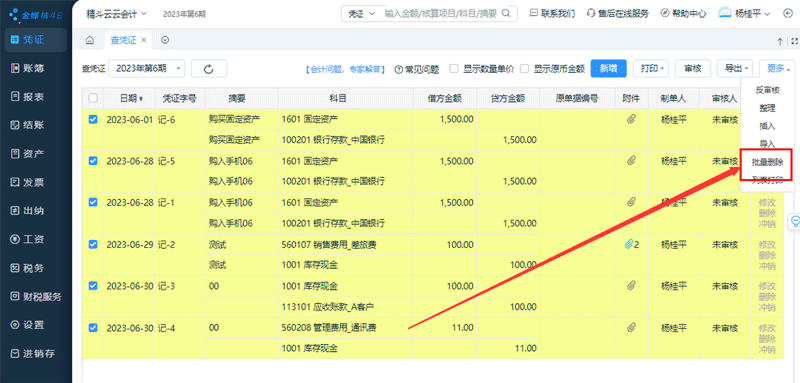Click the 1601 固定资产 cell of voucher 记-6
800x383 pixels.
click(x=345, y=119)
